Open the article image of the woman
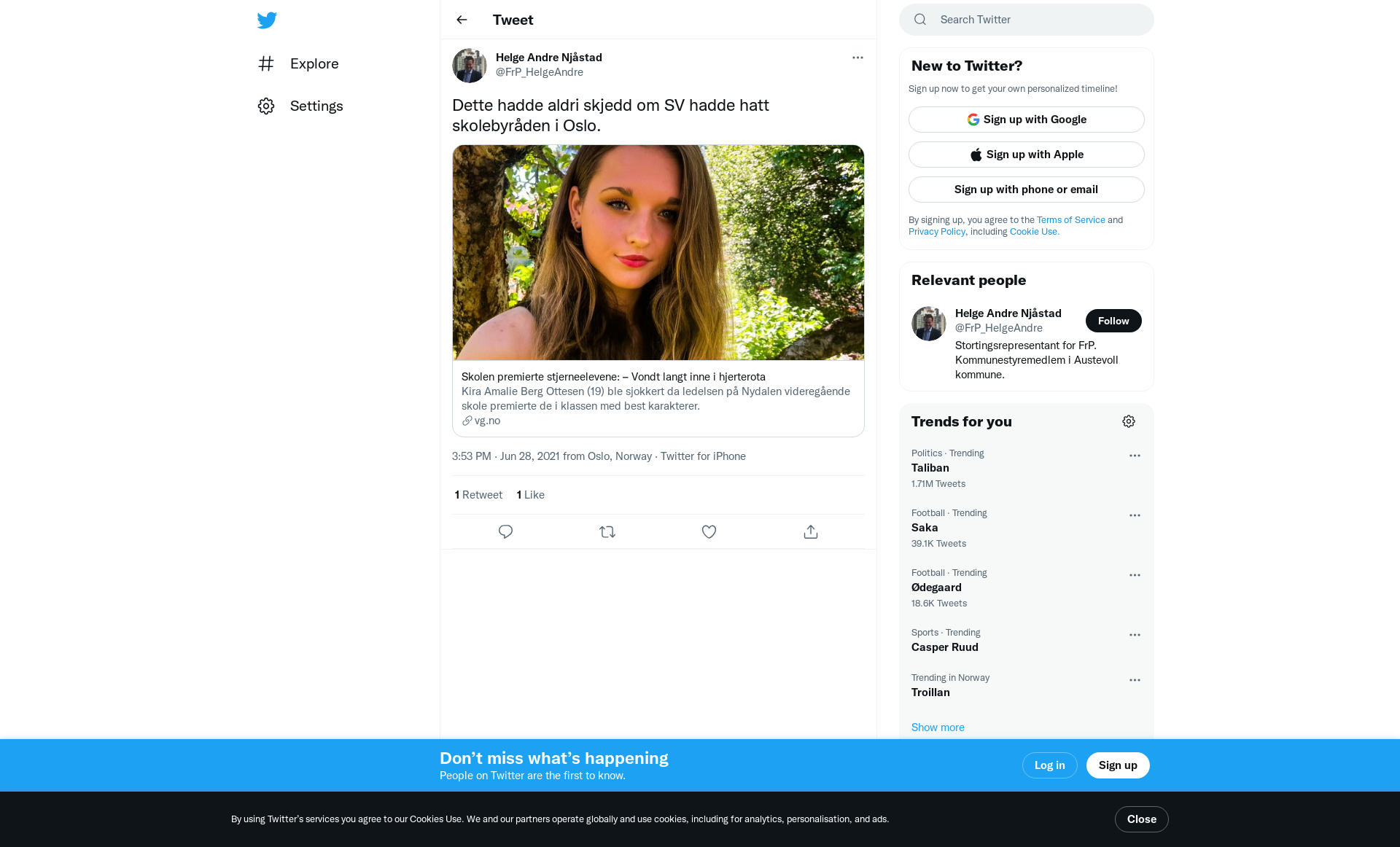This screenshot has height=847, width=1400. click(x=658, y=252)
